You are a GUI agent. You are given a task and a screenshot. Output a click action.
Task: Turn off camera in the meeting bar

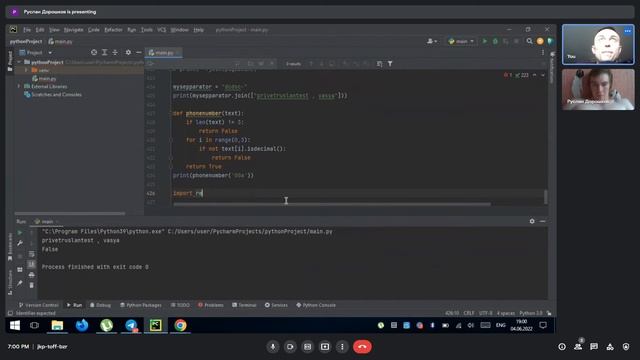click(x=290, y=347)
